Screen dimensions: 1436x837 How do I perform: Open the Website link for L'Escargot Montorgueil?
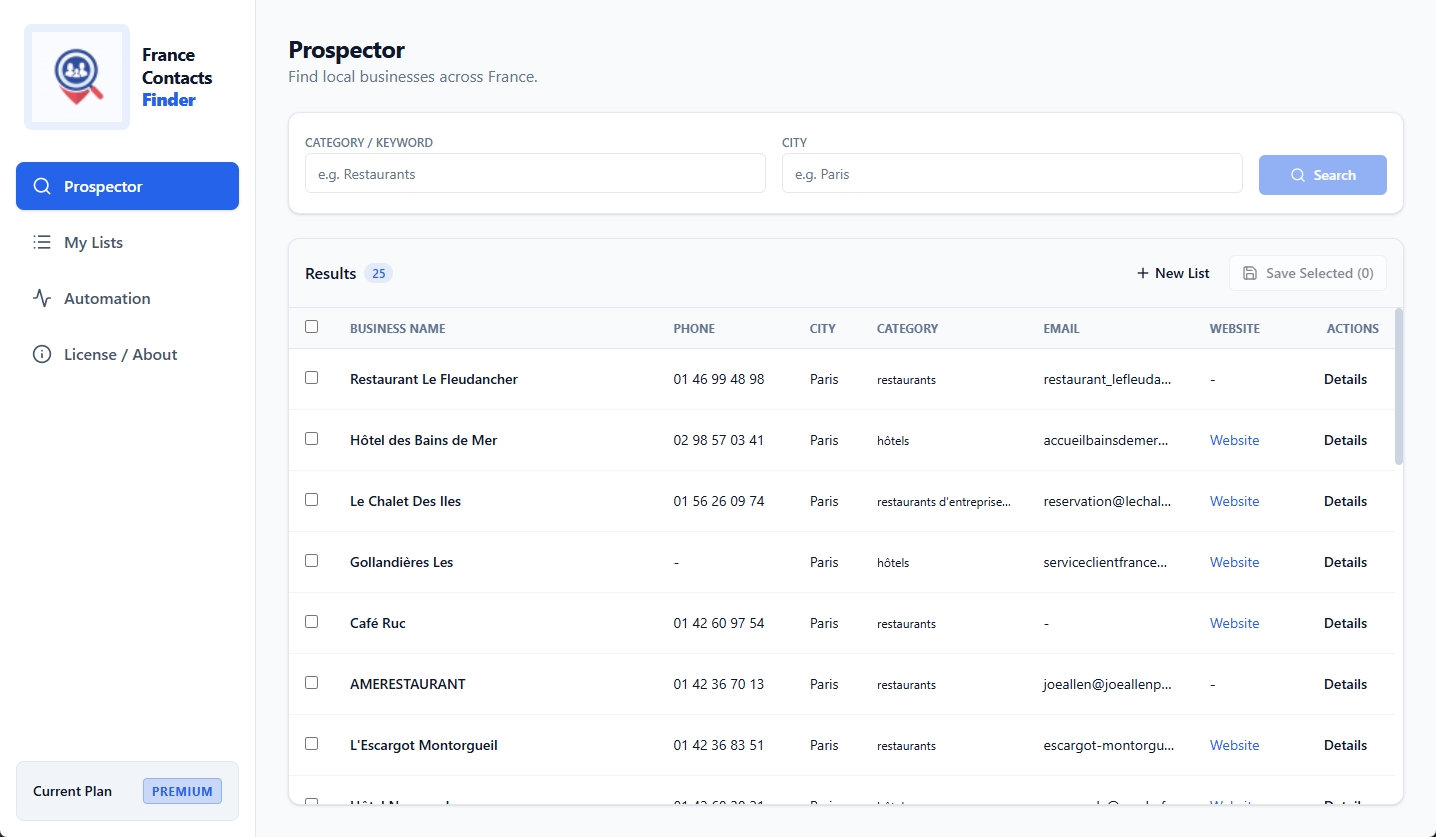click(x=1234, y=745)
